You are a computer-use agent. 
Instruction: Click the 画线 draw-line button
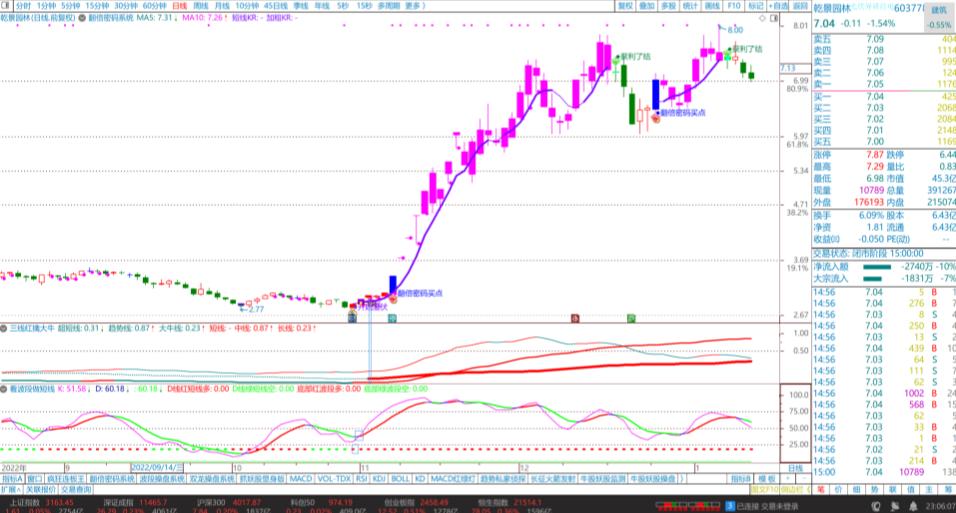(712, 5)
